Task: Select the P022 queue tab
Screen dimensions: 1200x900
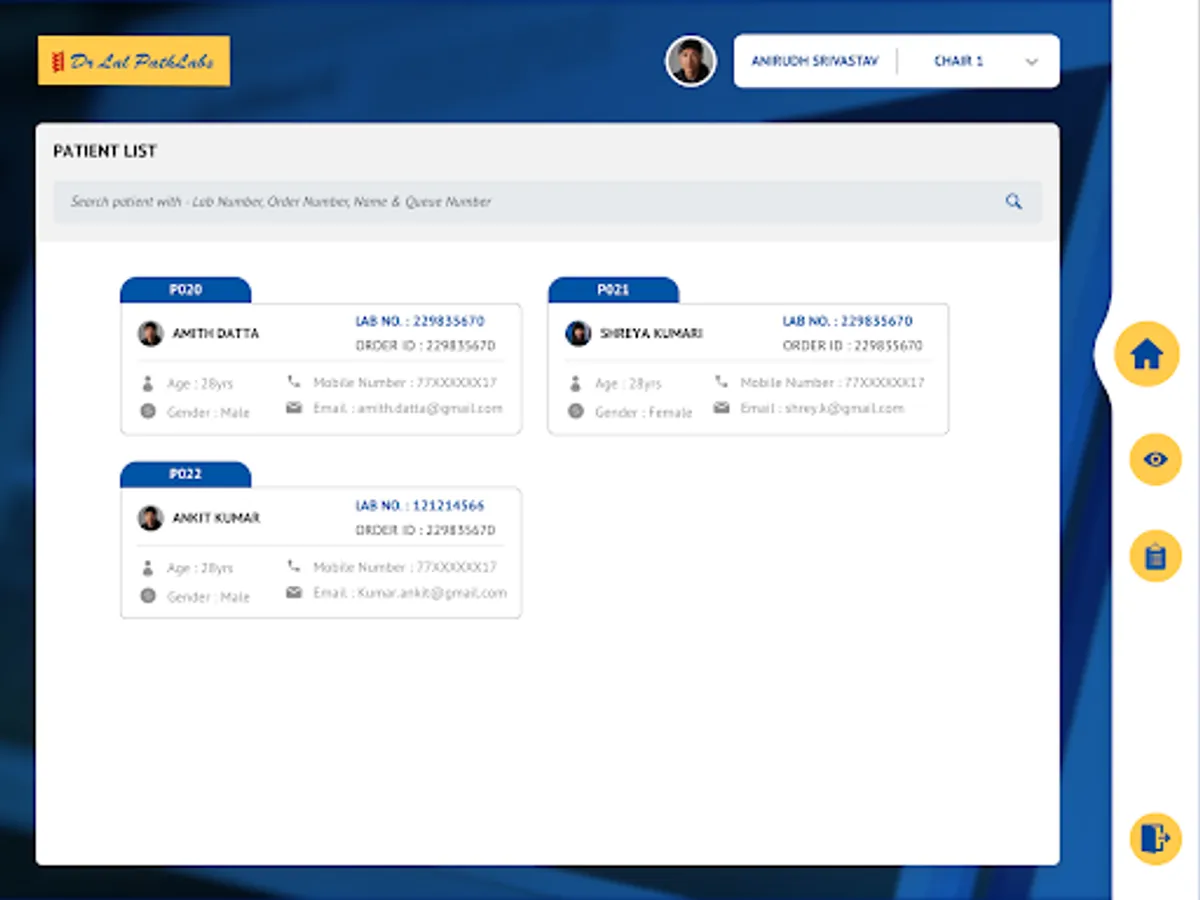Action: point(185,474)
